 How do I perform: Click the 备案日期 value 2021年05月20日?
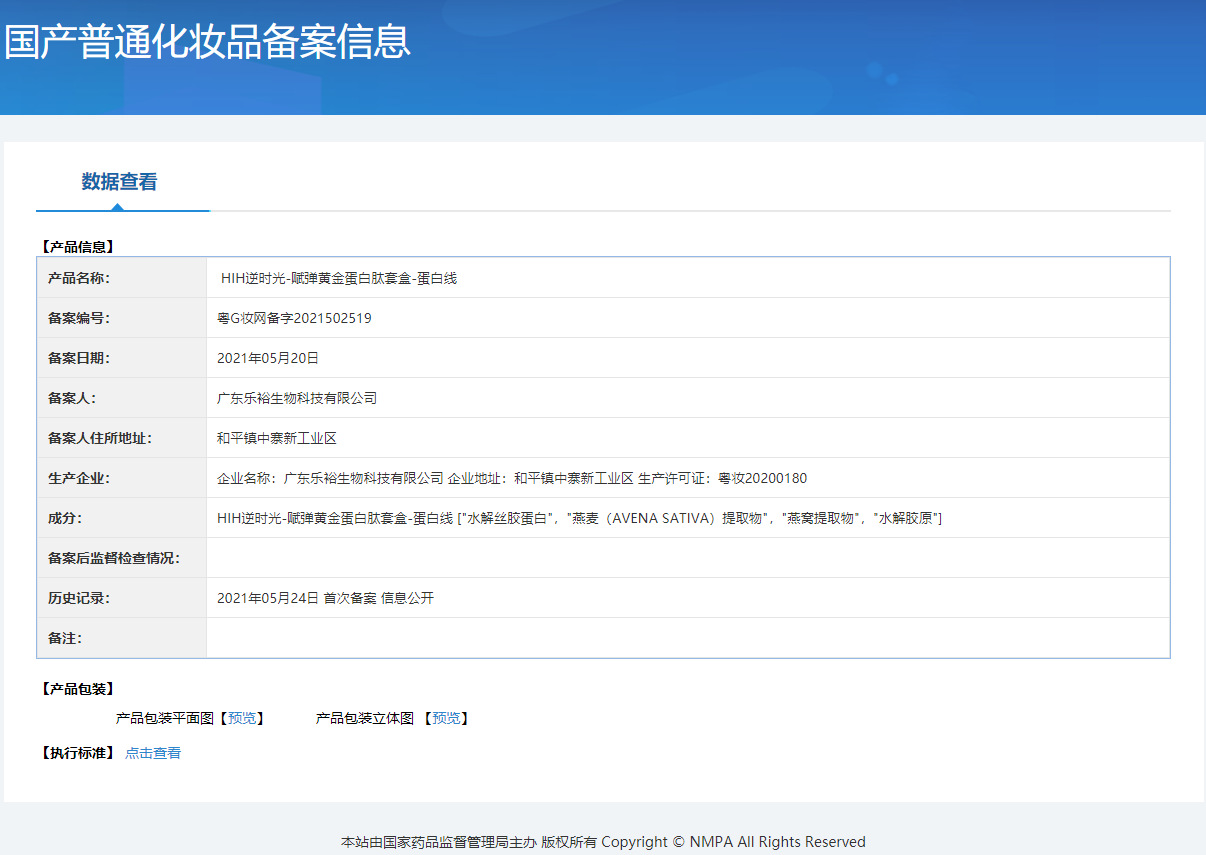[267, 358]
